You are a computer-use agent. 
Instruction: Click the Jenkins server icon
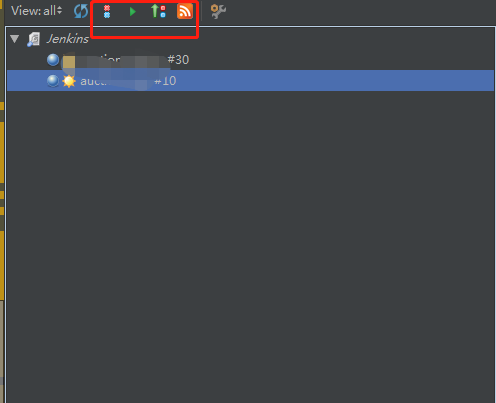33,39
